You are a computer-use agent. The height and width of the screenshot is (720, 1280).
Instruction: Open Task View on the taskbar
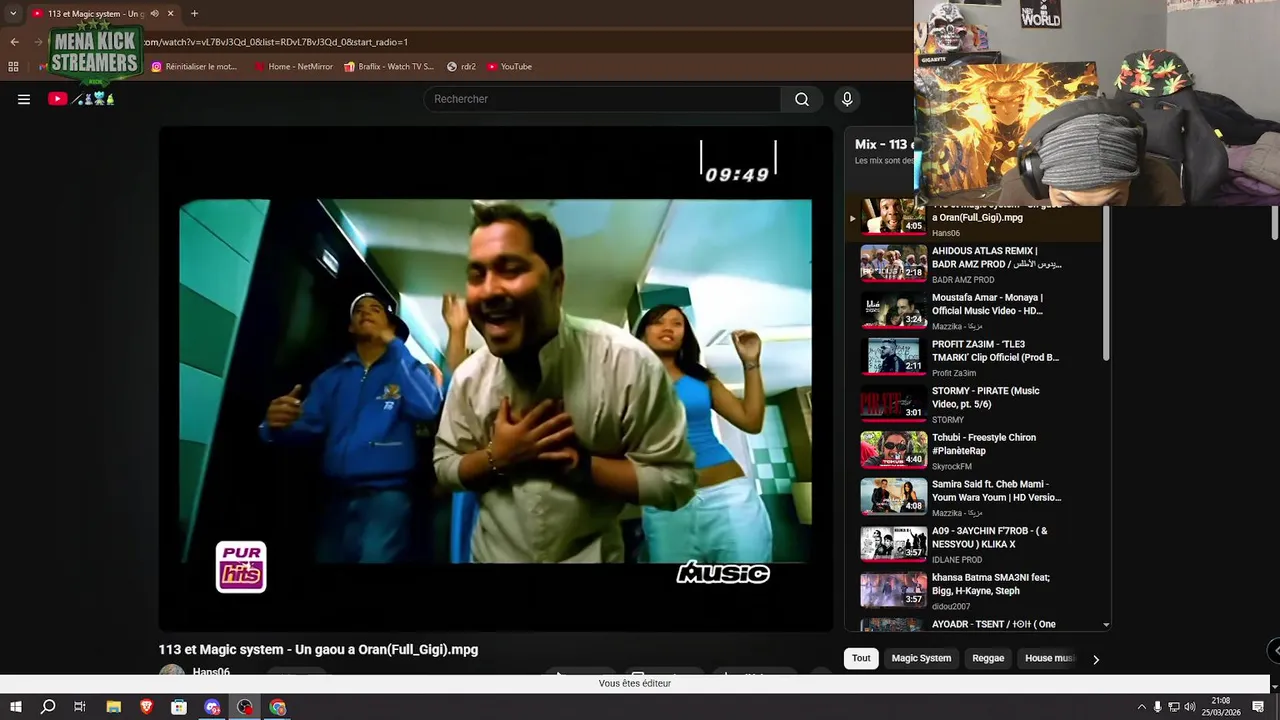pyautogui.click(x=80, y=707)
